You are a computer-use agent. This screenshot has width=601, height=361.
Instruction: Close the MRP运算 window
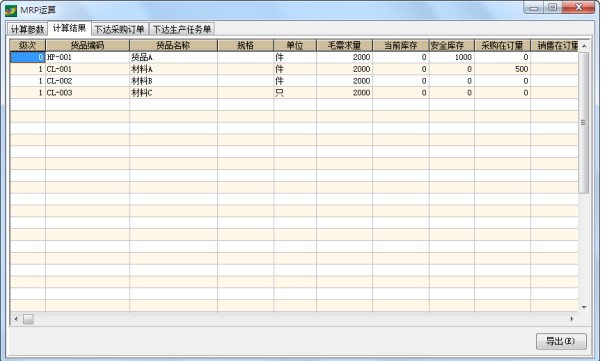[x=579, y=7]
